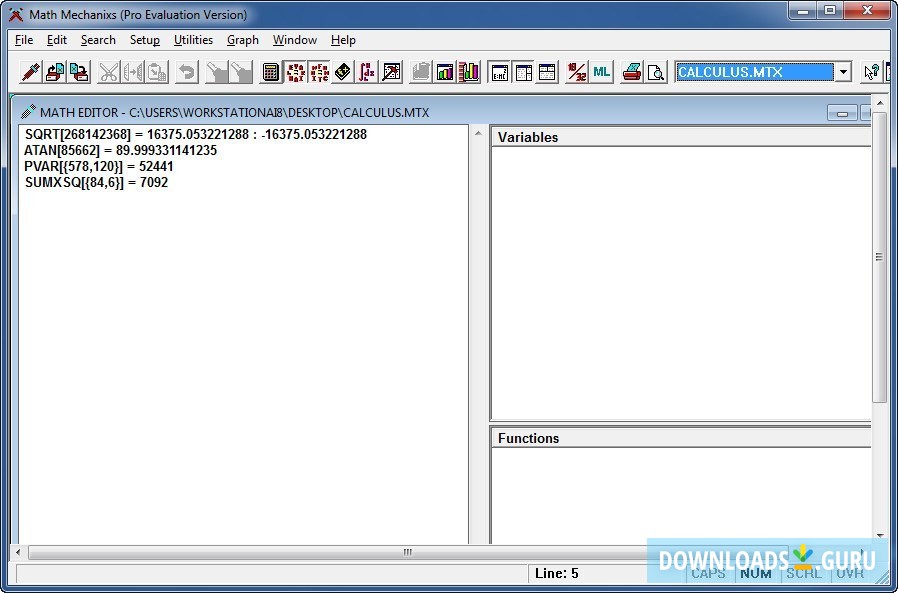Click the greyed-out clipboard paste icon
Image resolution: width=898 pixels, height=593 pixels.
(156, 72)
